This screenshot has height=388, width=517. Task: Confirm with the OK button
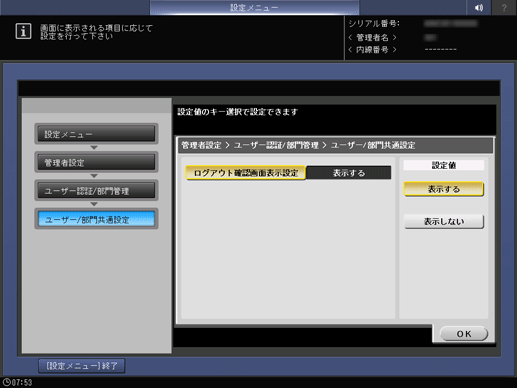pyautogui.click(x=464, y=334)
